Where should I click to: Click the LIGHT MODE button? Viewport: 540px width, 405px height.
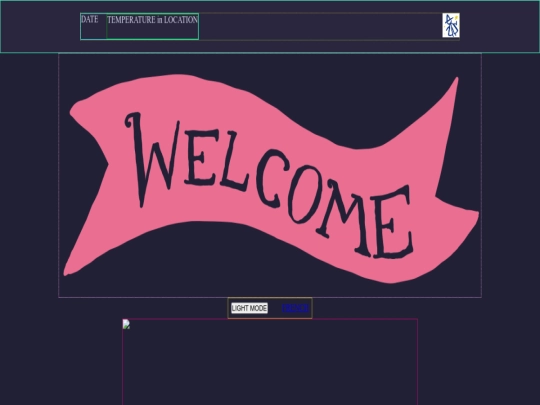click(249, 308)
